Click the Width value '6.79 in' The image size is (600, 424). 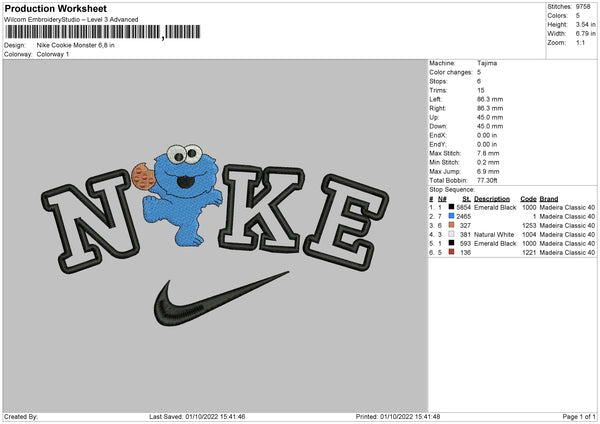click(585, 34)
